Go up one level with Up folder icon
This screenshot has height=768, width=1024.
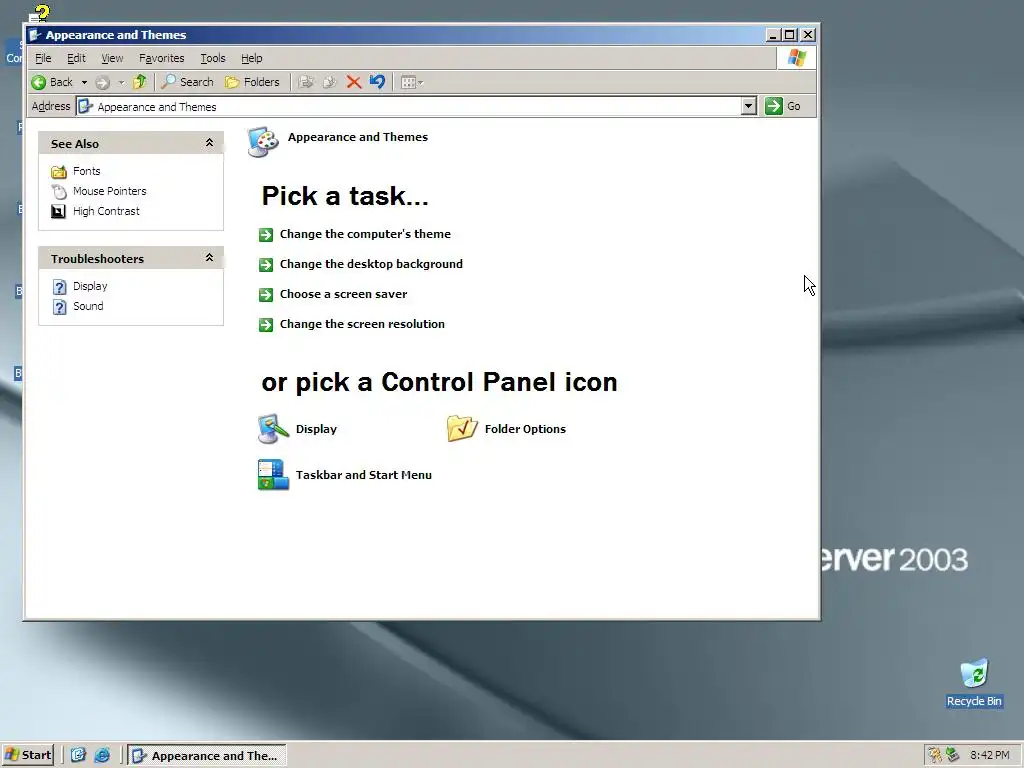click(x=139, y=82)
